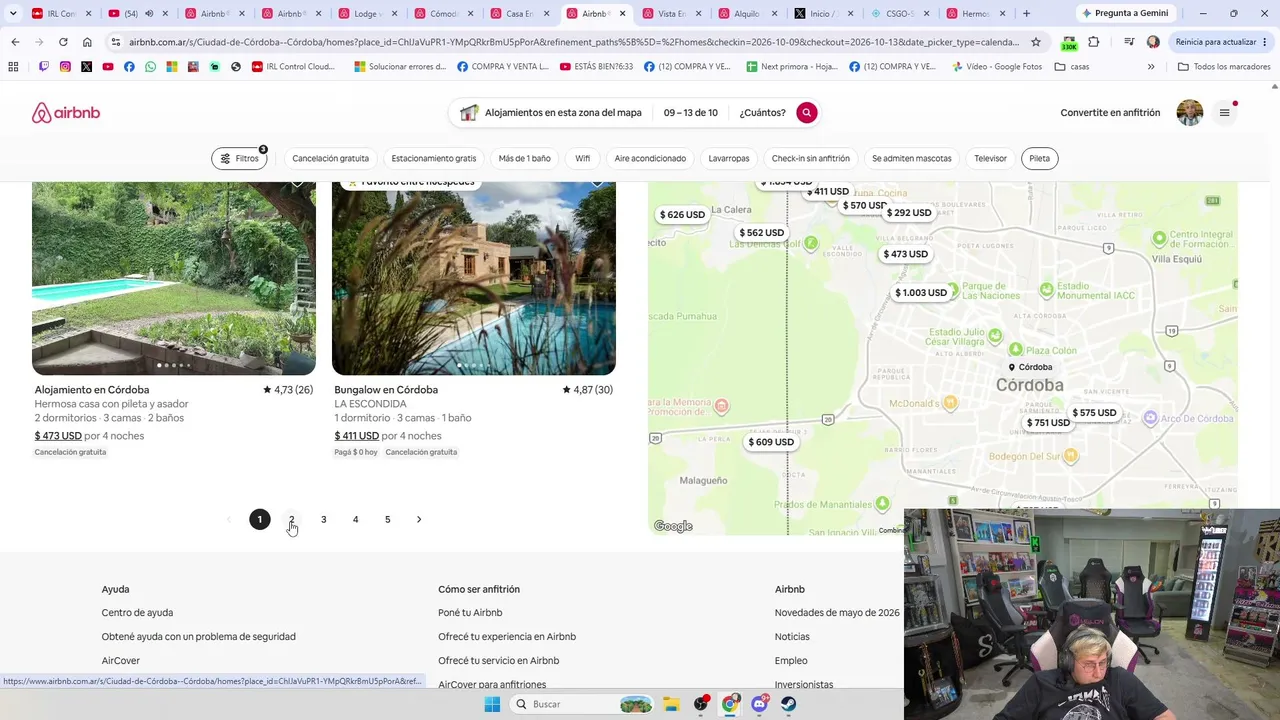Select the $ 609 USD map price marker
The image size is (1280, 720).
[771, 442]
